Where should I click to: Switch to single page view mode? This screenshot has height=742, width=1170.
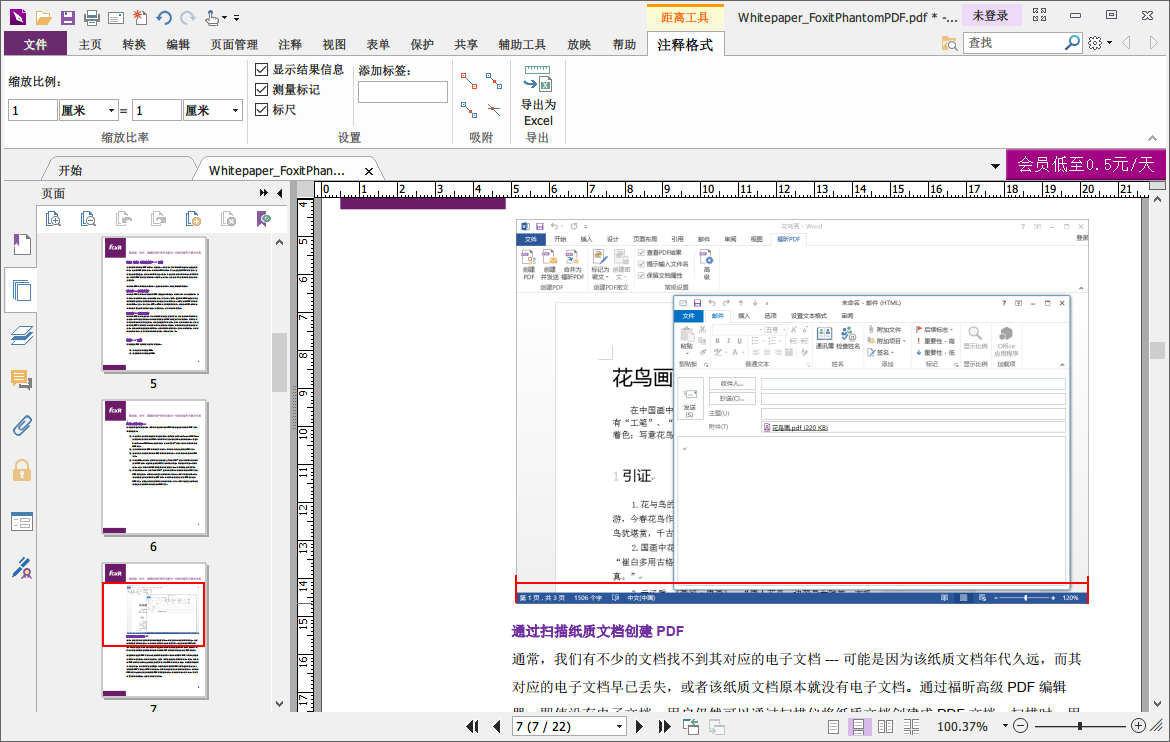833,726
